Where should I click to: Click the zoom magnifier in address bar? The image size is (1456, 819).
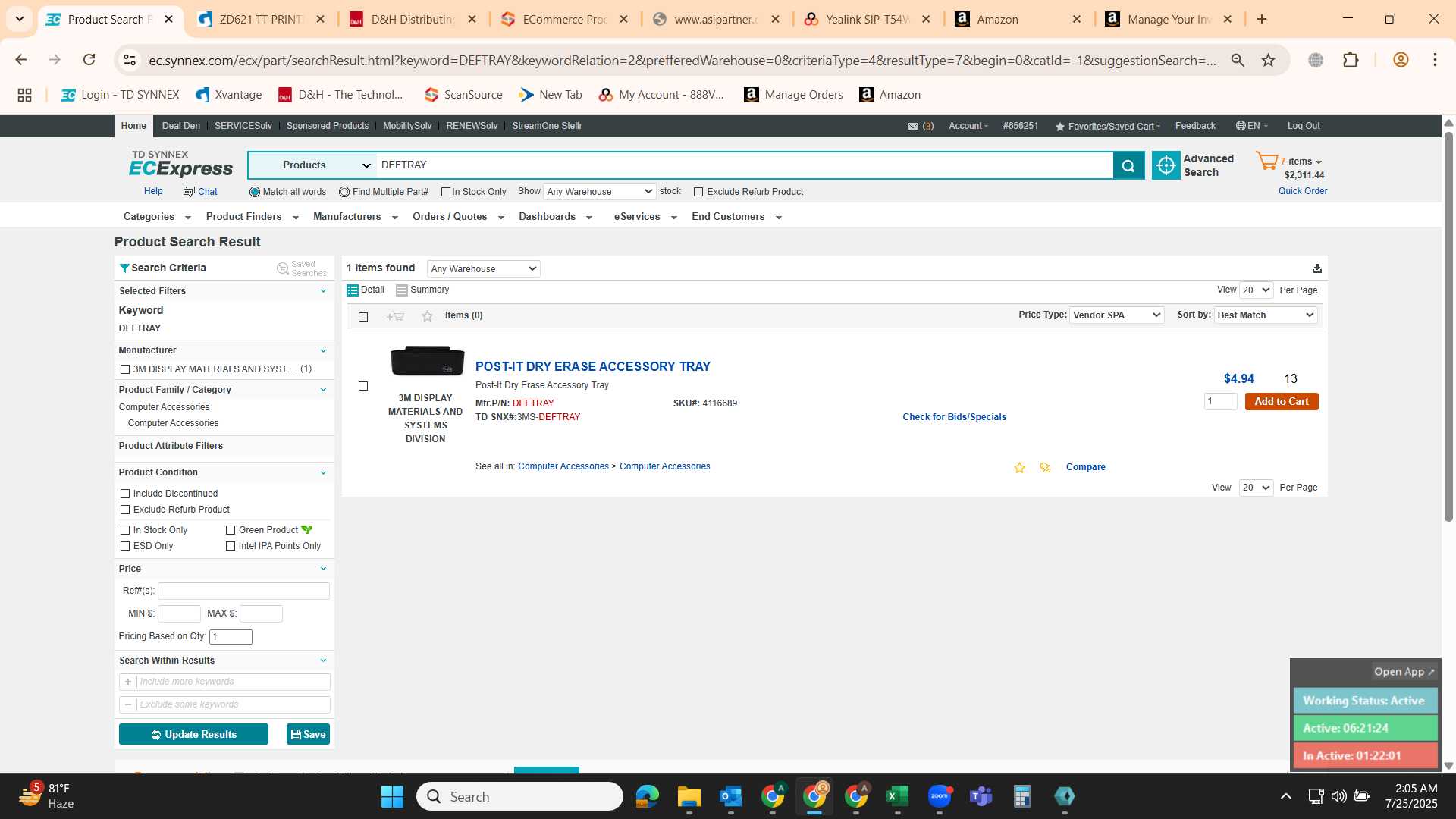(x=1238, y=60)
